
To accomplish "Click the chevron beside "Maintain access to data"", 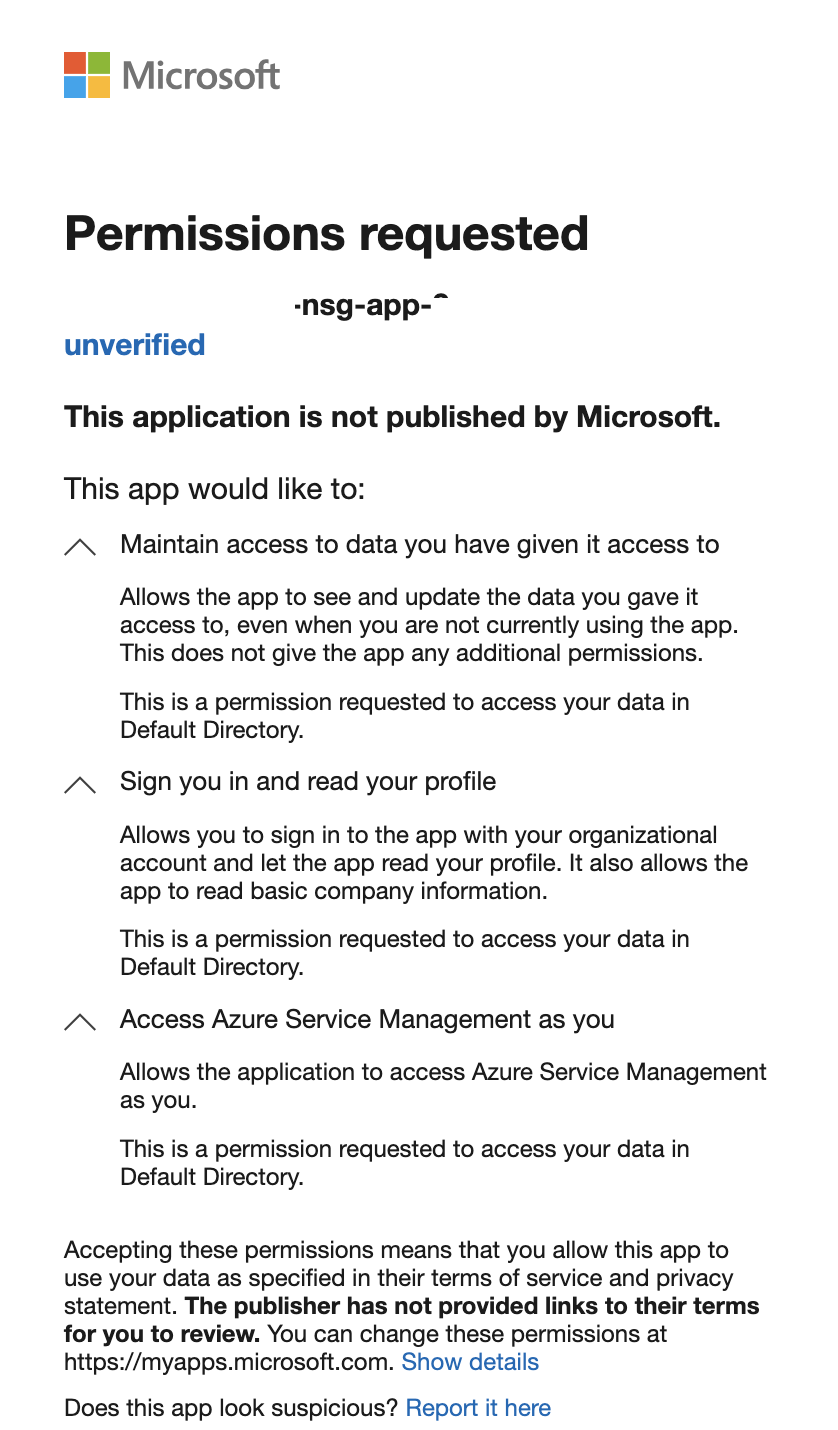I will click(x=80, y=545).
